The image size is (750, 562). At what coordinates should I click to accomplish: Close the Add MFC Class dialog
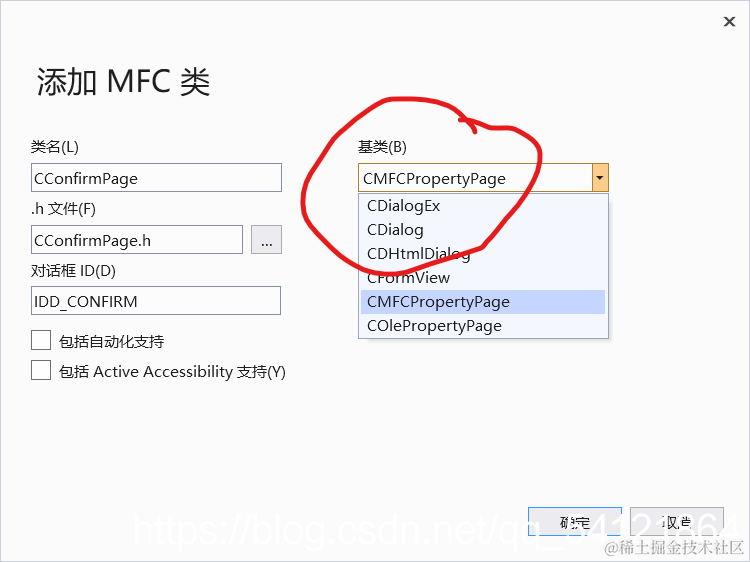[729, 22]
